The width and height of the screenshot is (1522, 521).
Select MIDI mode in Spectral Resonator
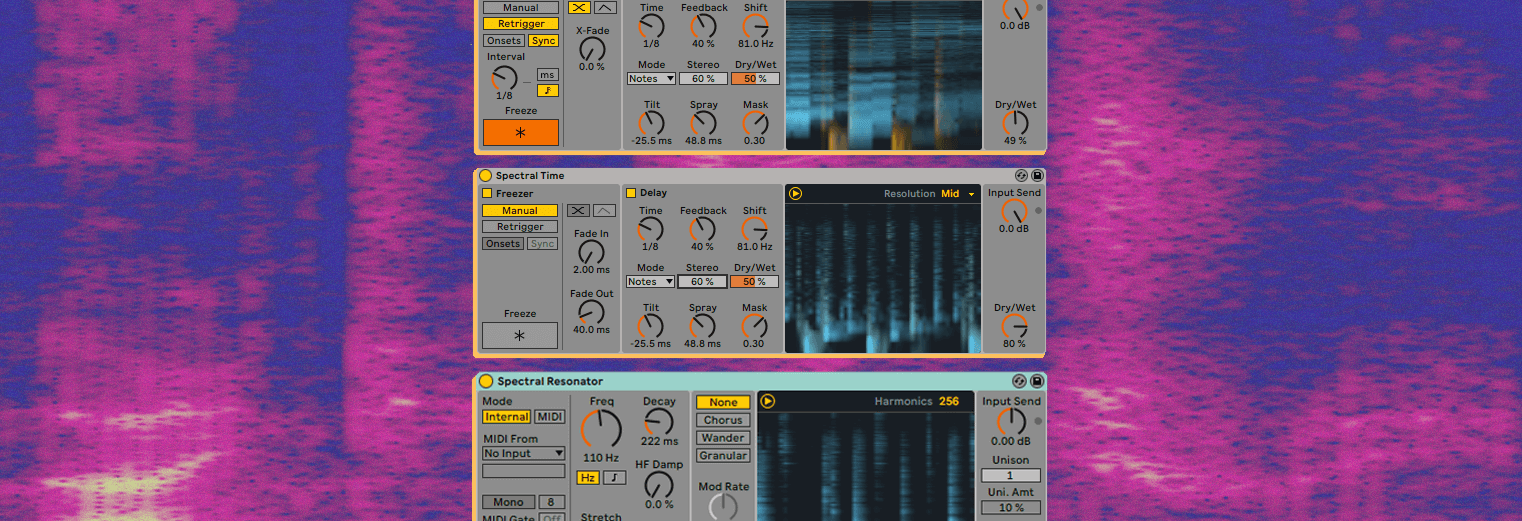tap(549, 417)
